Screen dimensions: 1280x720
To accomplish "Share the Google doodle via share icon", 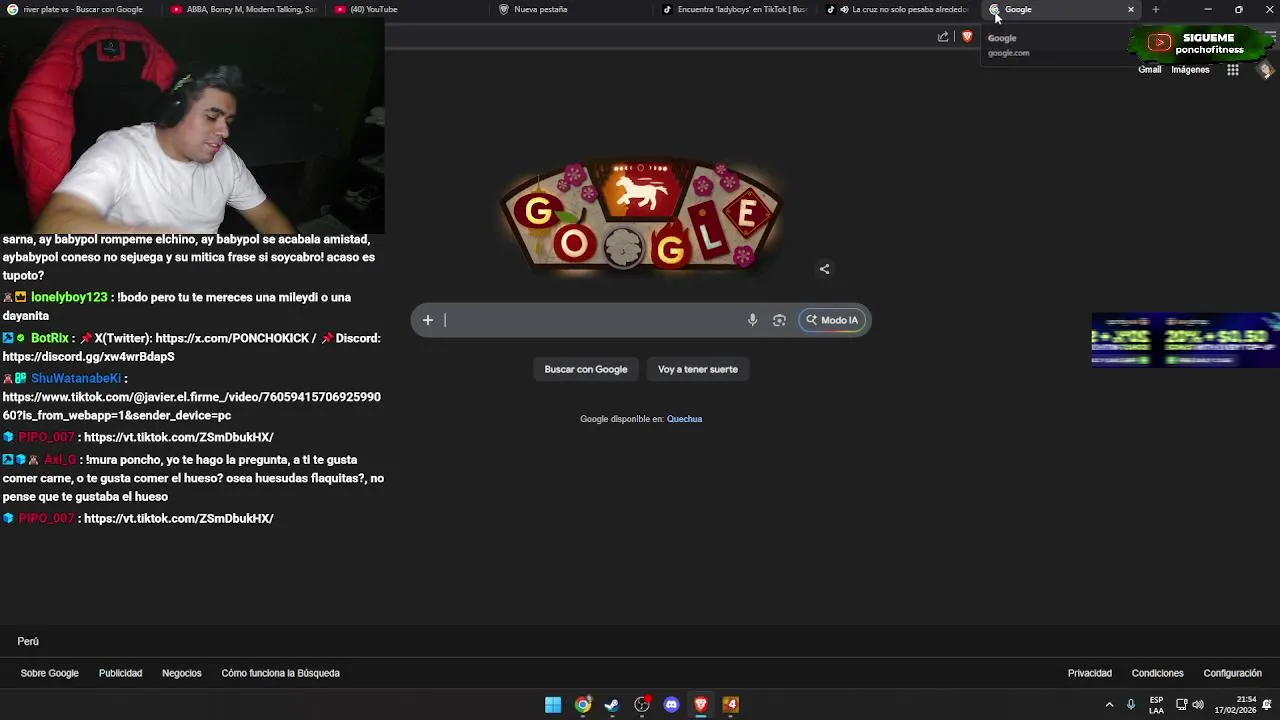I will coord(824,269).
